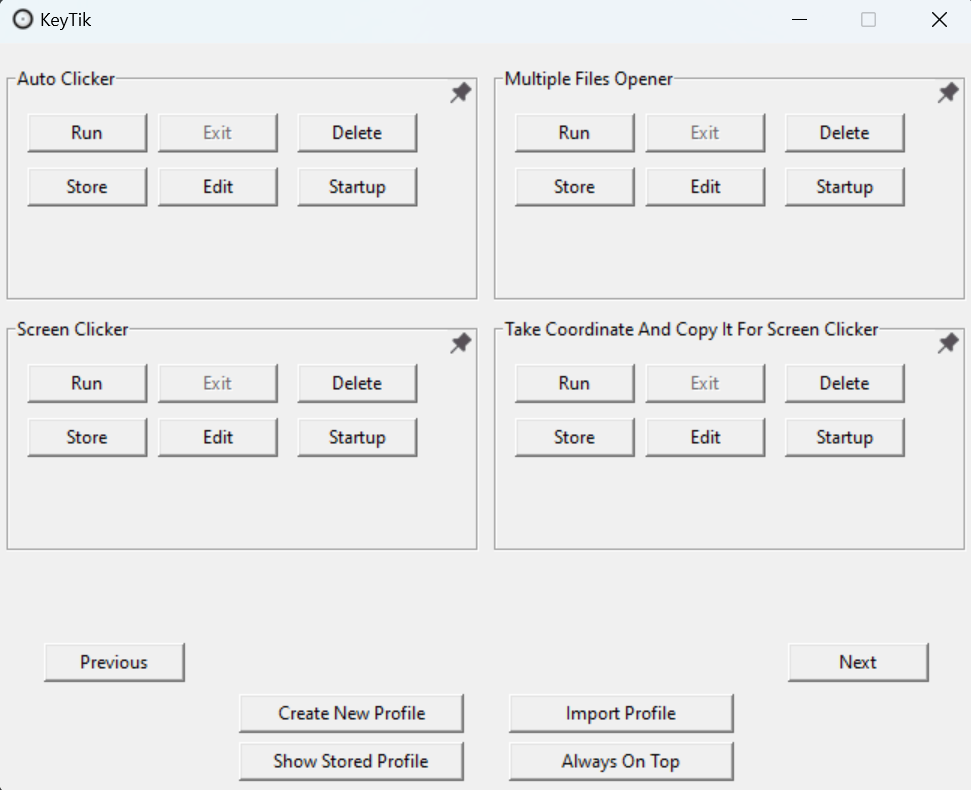971x790 pixels.
Task: Pin the Screen Clicker profile
Action: pos(461,343)
